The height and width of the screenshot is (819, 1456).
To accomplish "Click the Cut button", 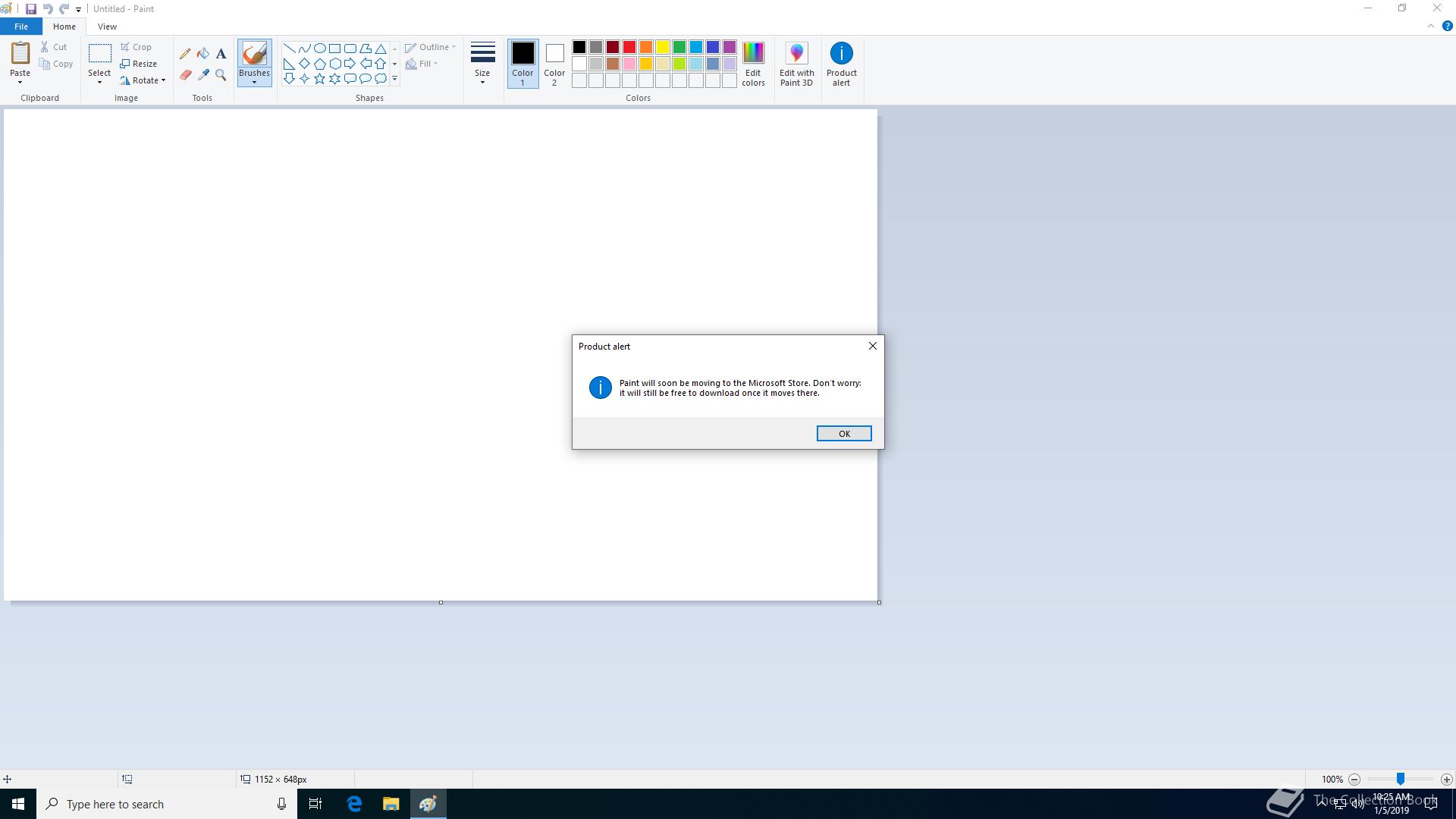I will click(54, 47).
